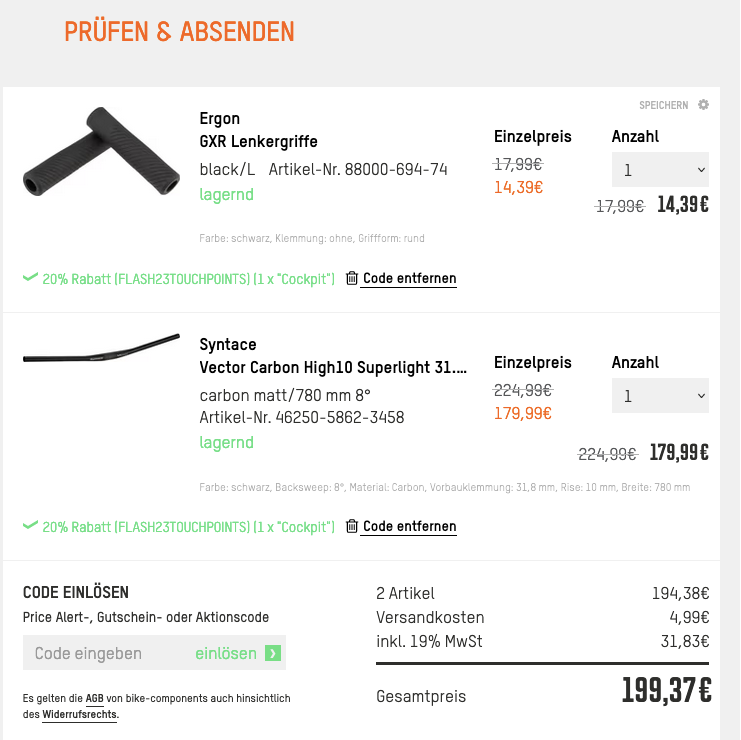The height and width of the screenshot is (740, 741).
Task: Click trash icon for Syntace handlebar code
Action: (351, 526)
